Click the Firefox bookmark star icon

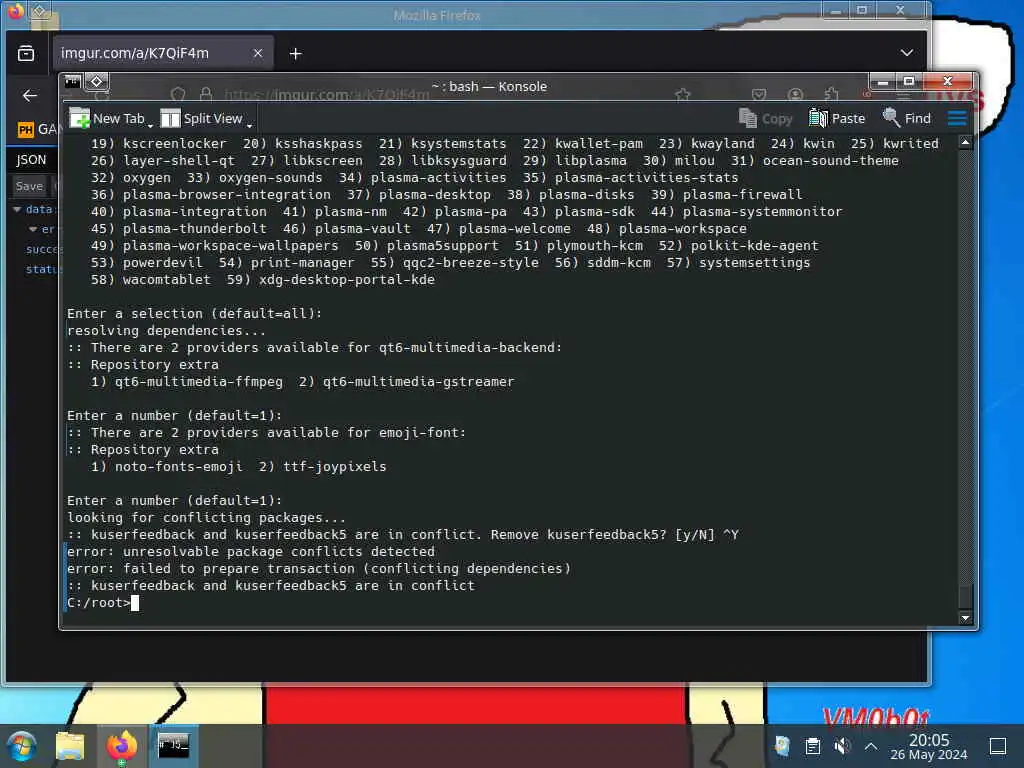[683, 95]
